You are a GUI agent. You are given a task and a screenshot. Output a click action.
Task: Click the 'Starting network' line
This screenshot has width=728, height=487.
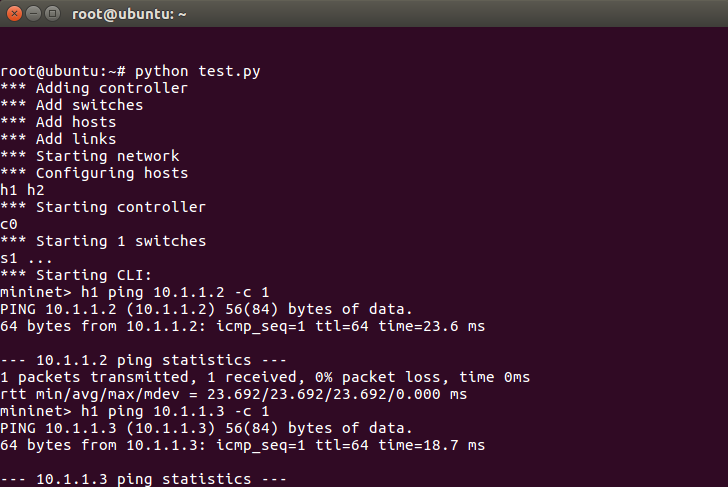tap(90, 156)
